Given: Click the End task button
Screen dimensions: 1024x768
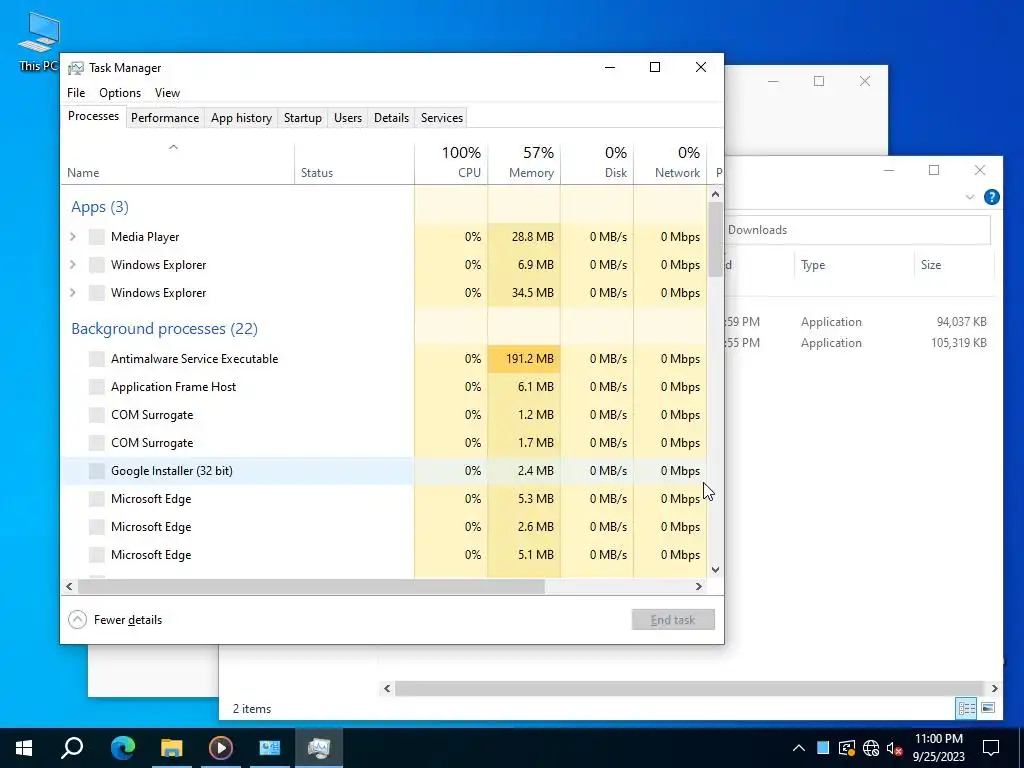Looking at the screenshot, I should (x=673, y=620).
